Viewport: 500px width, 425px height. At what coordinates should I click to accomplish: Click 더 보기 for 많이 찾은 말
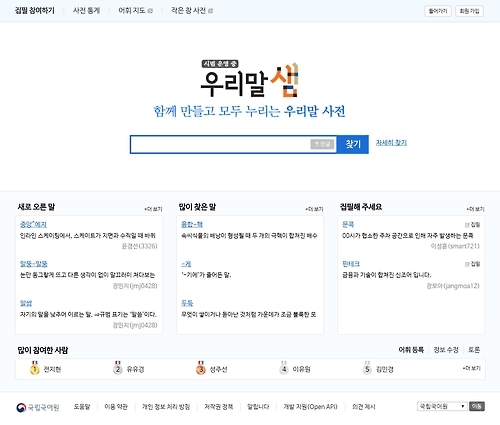tap(314, 209)
